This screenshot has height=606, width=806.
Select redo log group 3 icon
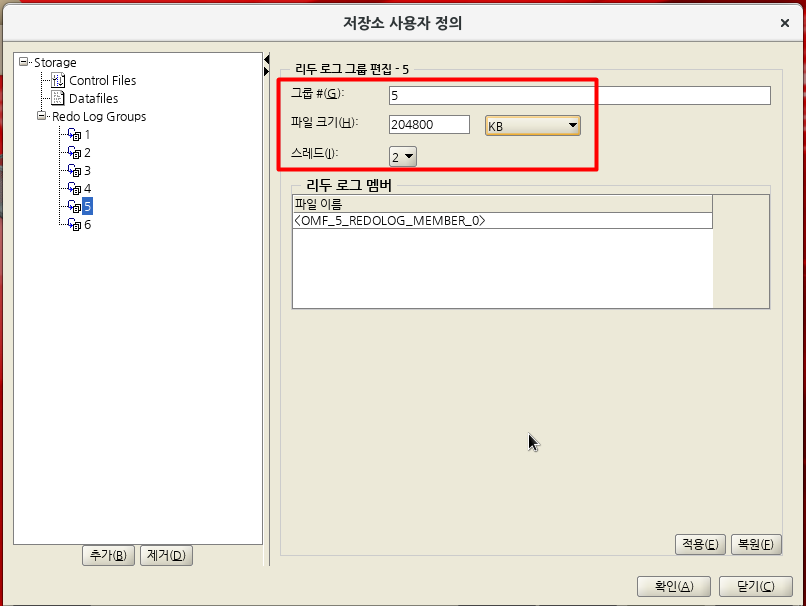coord(75,171)
